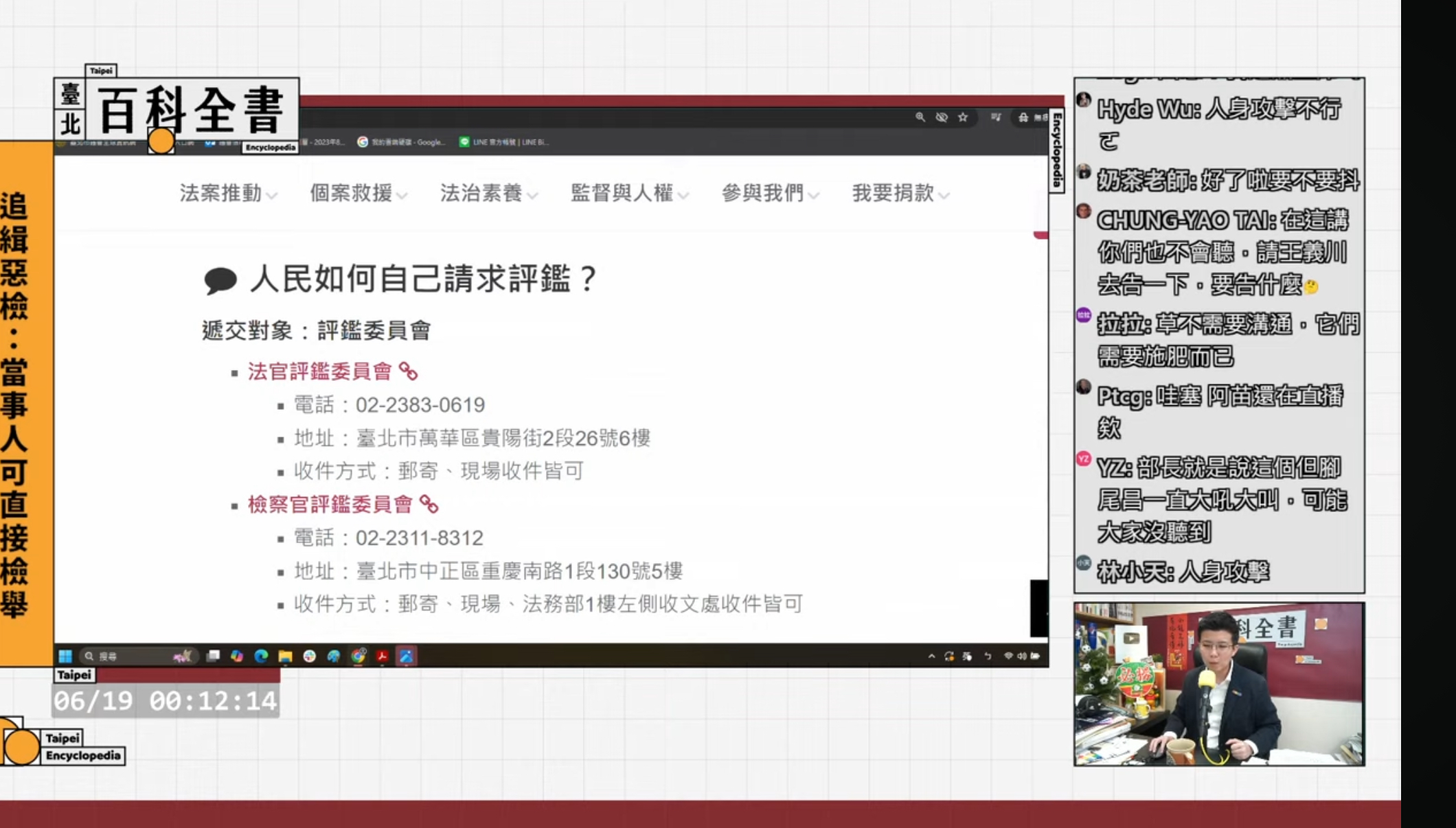Open Microsoft Edge from the taskbar
1456x828 pixels.
coord(261,656)
